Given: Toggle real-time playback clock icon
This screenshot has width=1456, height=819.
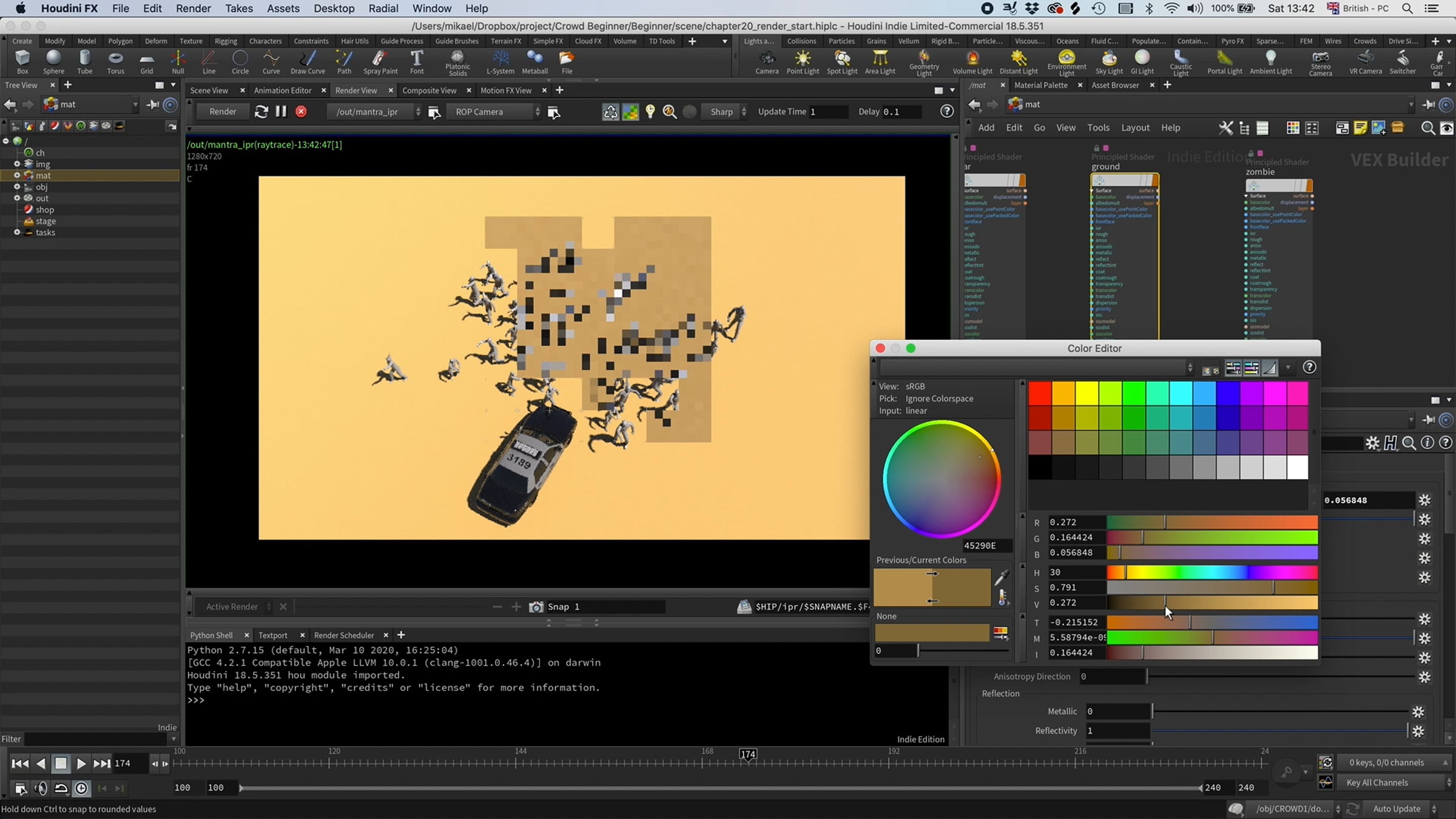Looking at the screenshot, I should point(81,788).
